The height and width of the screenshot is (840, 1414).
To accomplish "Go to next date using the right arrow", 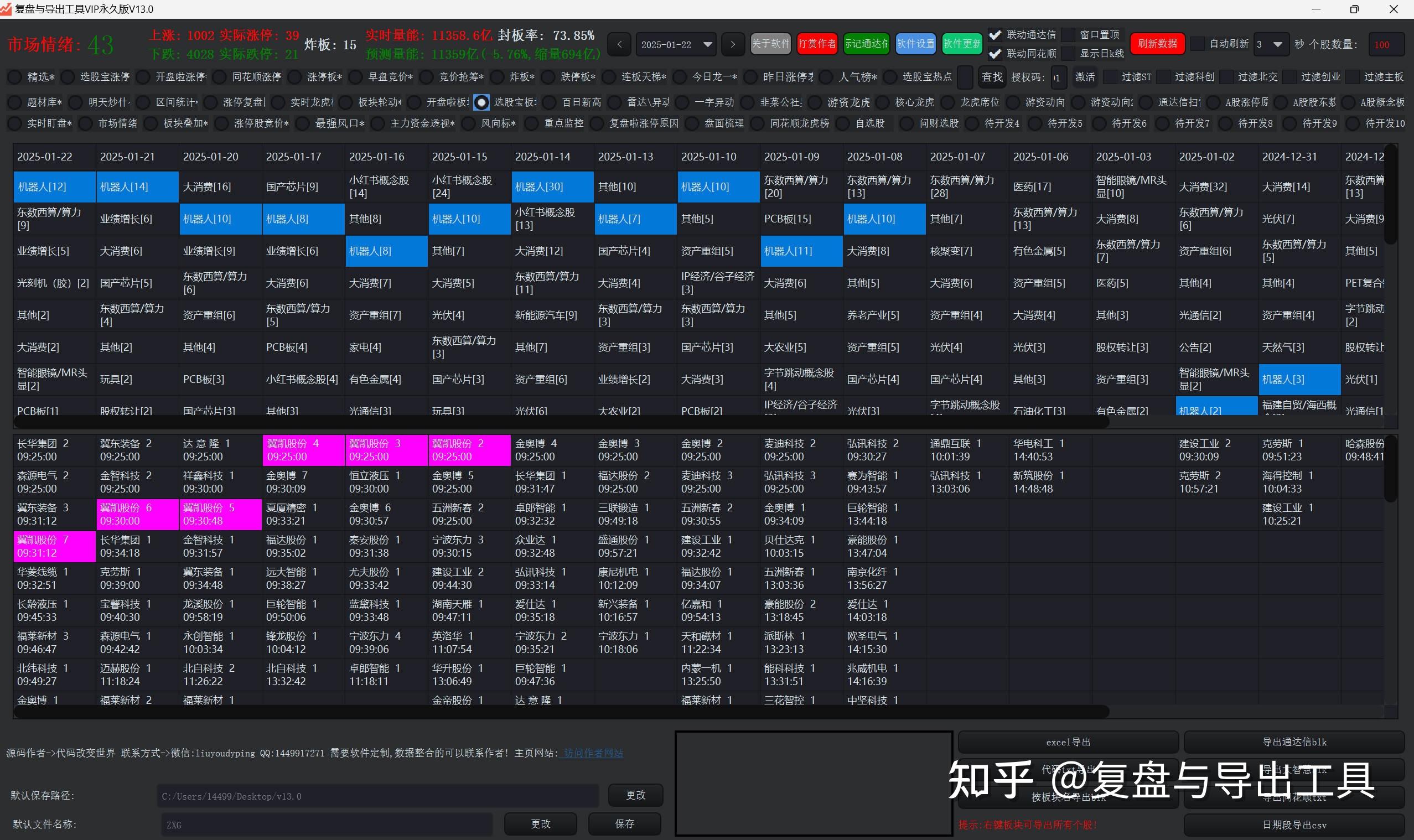I will click(x=733, y=44).
